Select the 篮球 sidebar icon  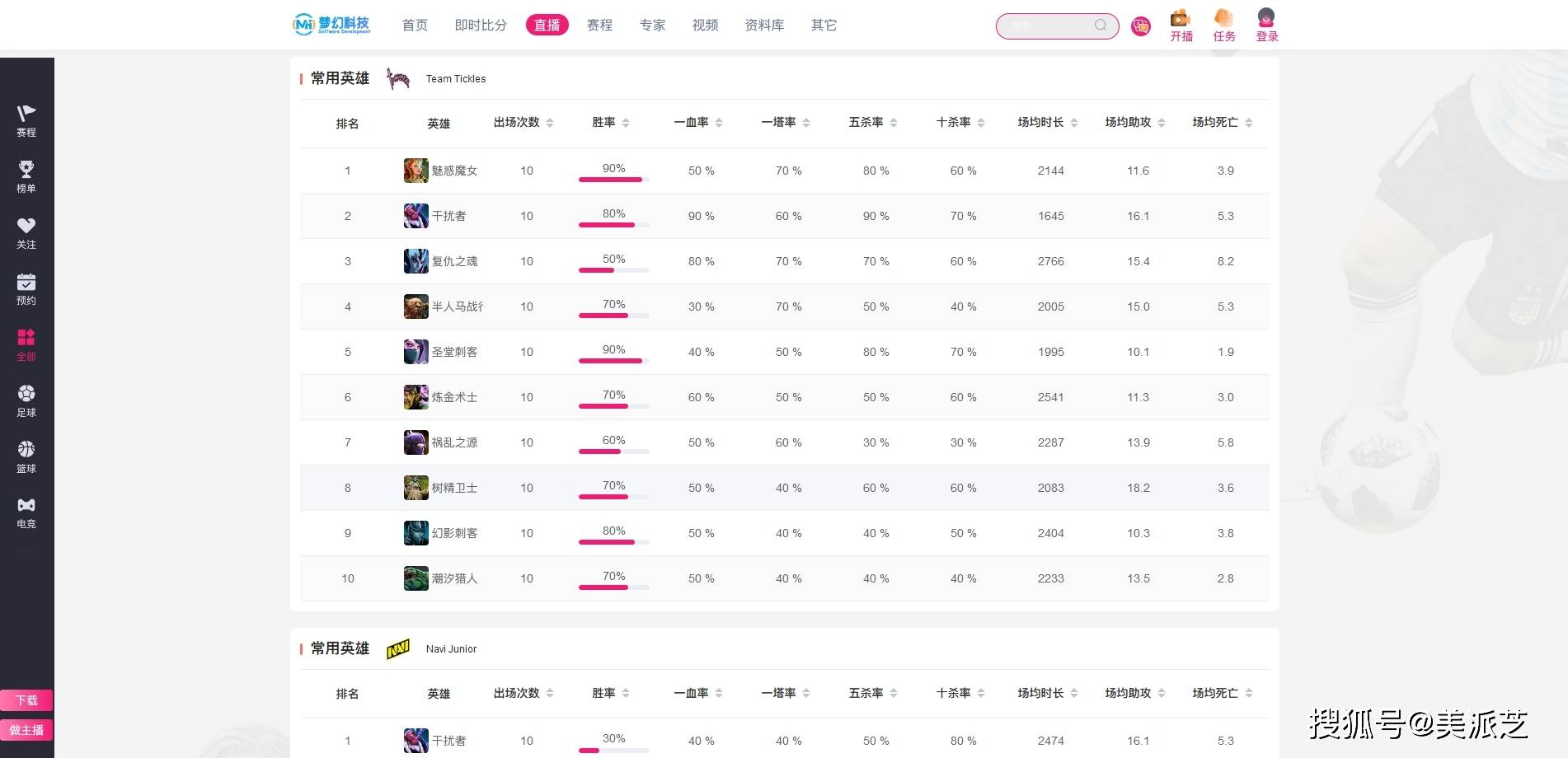pyautogui.click(x=26, y=456)
